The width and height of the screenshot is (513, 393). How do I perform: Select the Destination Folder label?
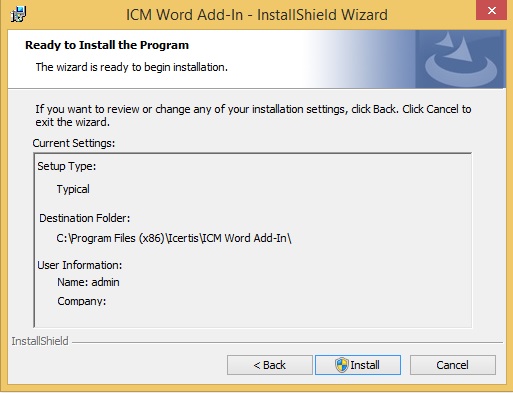[x=85, y=218]
